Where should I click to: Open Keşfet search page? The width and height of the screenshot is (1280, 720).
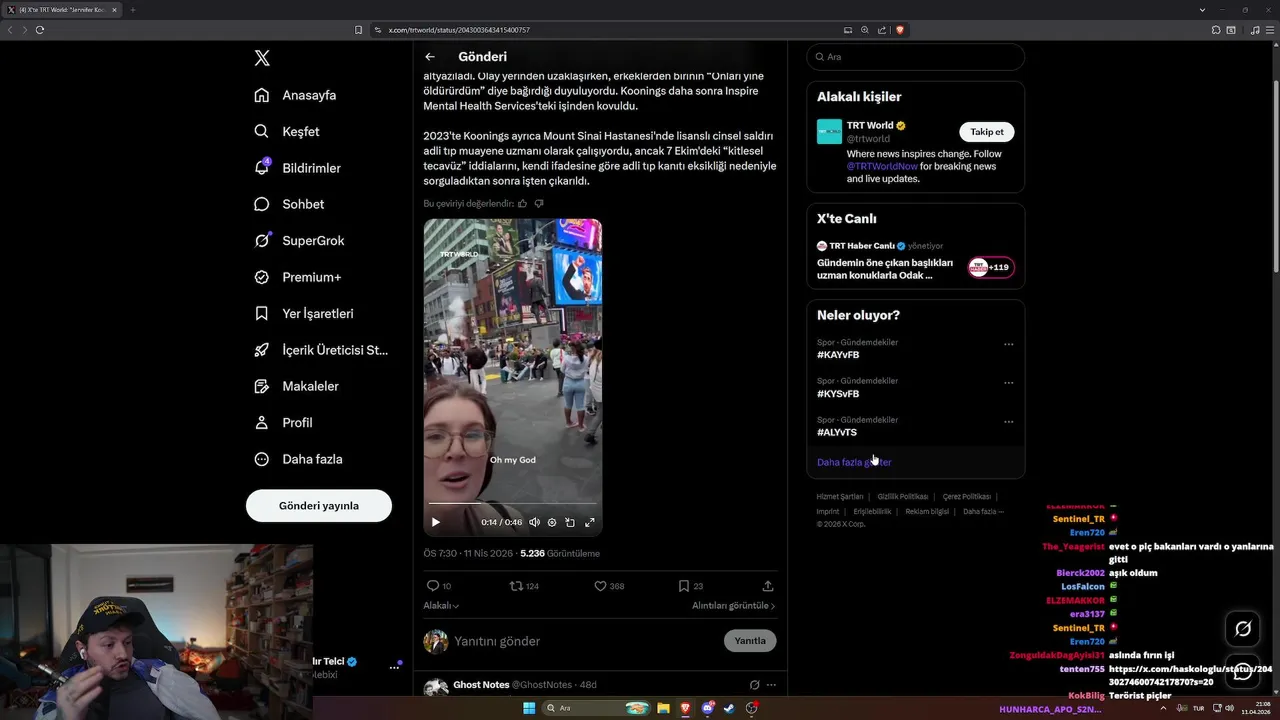pyautogui.click(x=286, y=131)
